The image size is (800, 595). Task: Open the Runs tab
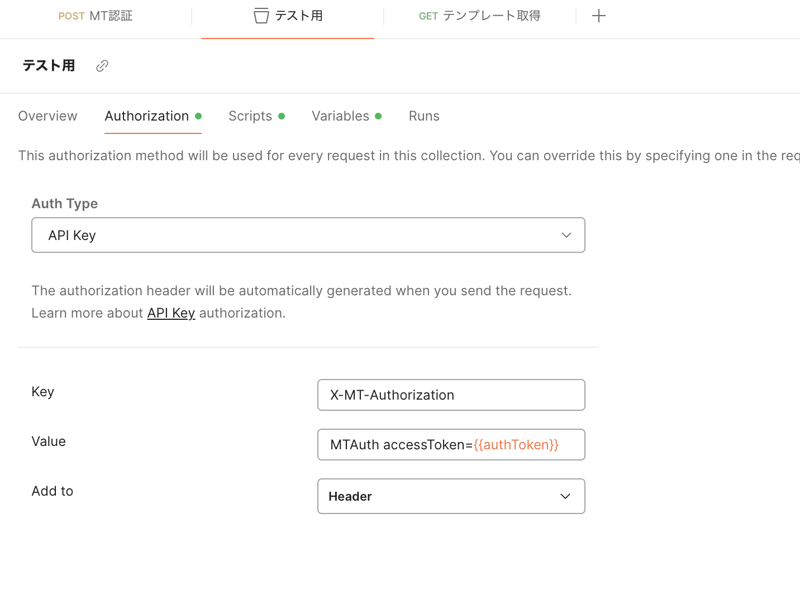[424, 116]
